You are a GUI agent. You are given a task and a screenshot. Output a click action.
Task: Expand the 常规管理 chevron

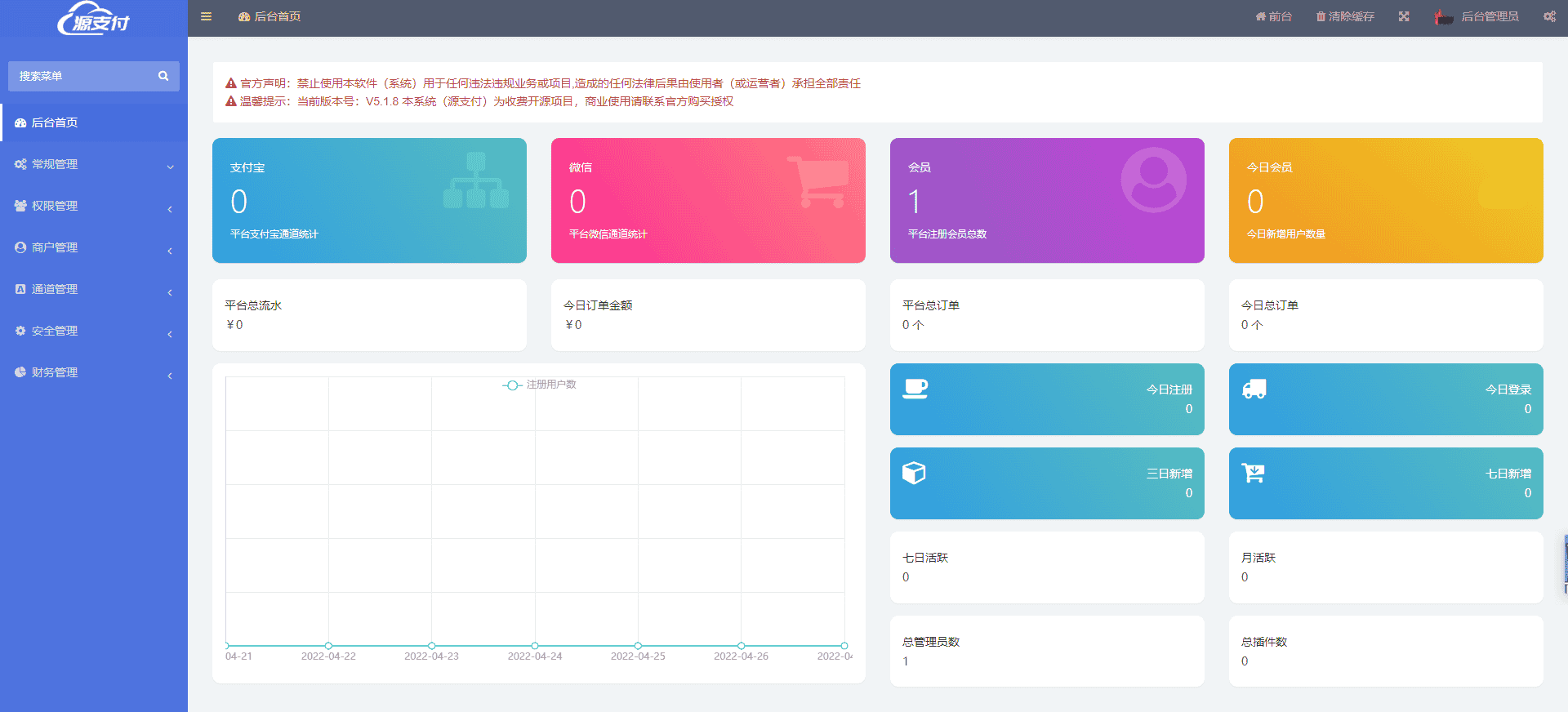click(x=170, y=167)
